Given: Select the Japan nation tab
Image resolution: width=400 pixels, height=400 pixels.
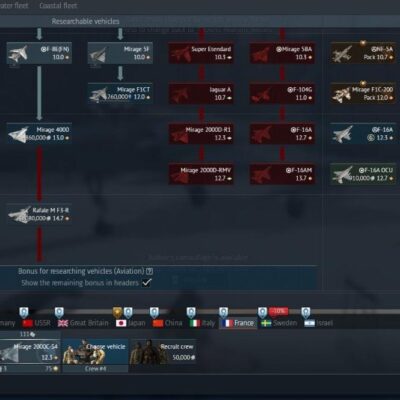Looking at the screenshot, I should pyautogui.click(x=131, y=323).
